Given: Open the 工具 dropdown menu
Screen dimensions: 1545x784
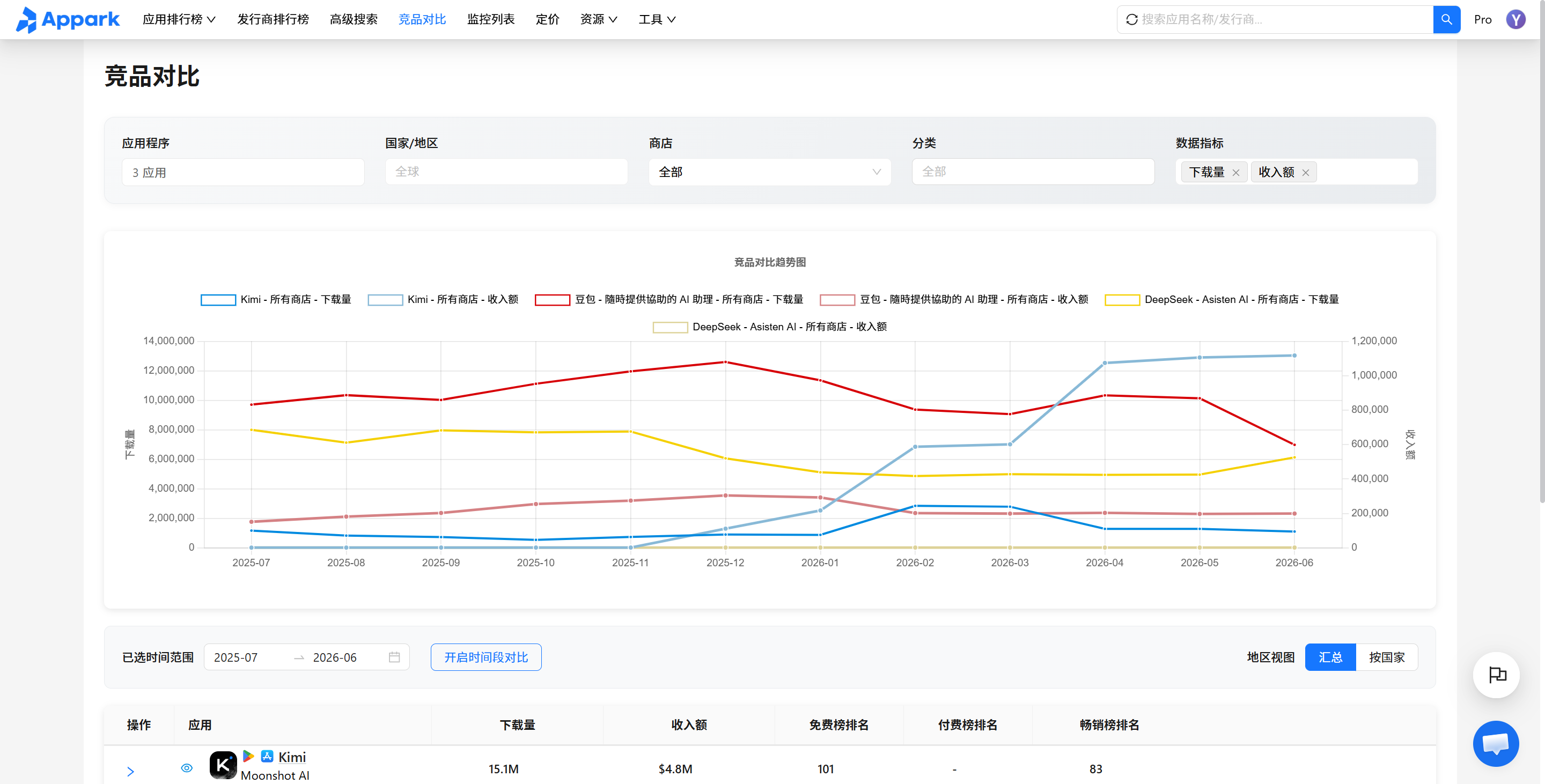Looking at the screenshot, I should tap(657, 19).
